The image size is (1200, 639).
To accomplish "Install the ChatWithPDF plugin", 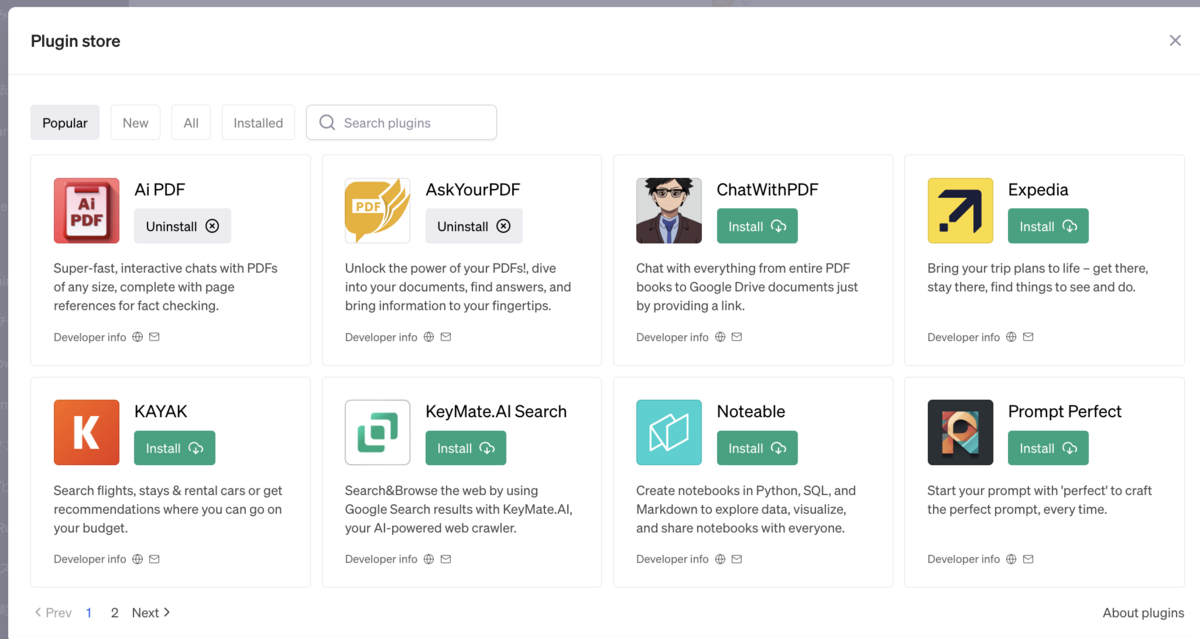I will click(757, 227).
